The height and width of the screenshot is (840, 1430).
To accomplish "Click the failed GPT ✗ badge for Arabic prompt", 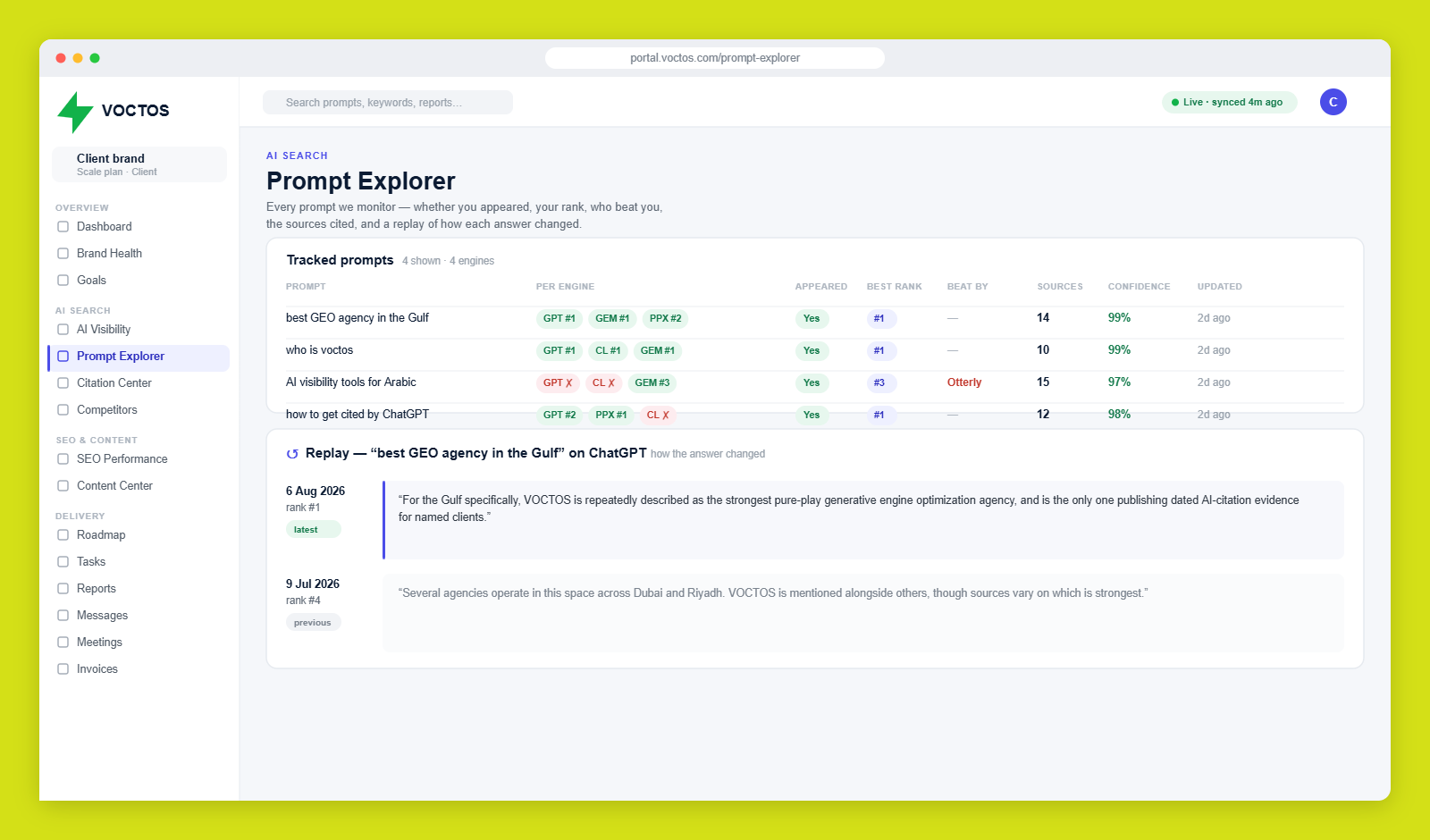I will [558, 383].
